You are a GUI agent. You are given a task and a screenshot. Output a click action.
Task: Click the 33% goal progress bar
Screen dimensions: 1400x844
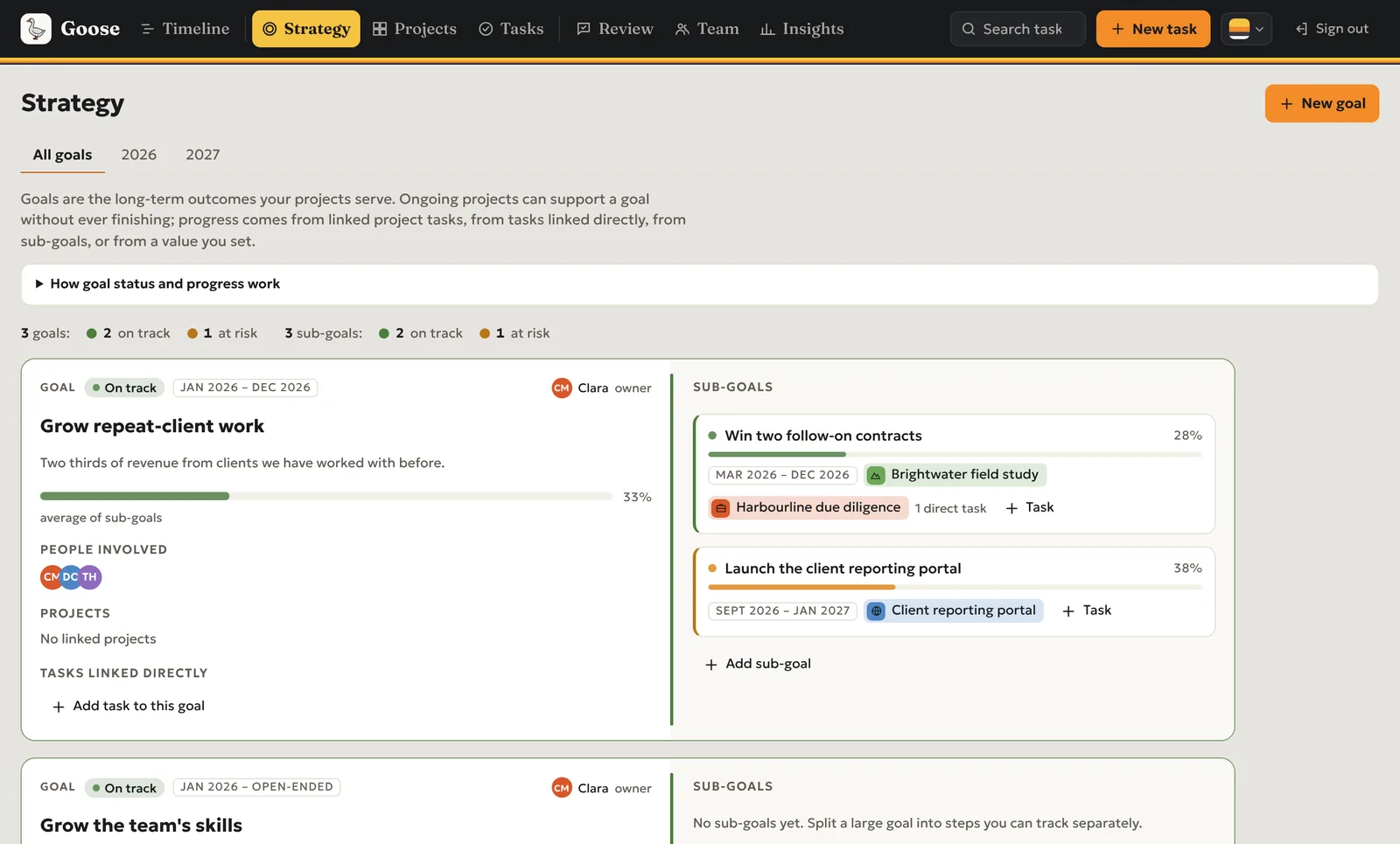click(x=325, y=497)
